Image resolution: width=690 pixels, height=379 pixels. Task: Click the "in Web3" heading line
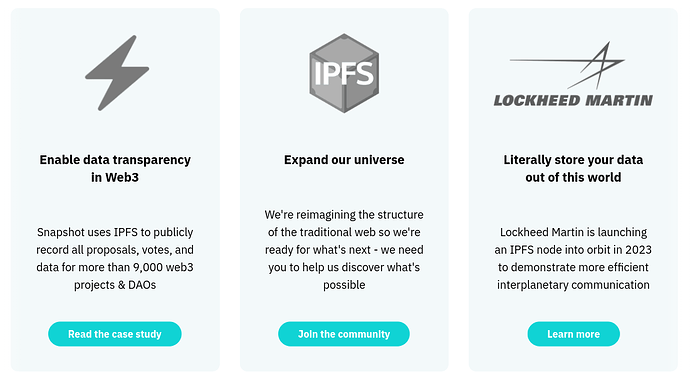pos(115,177)
